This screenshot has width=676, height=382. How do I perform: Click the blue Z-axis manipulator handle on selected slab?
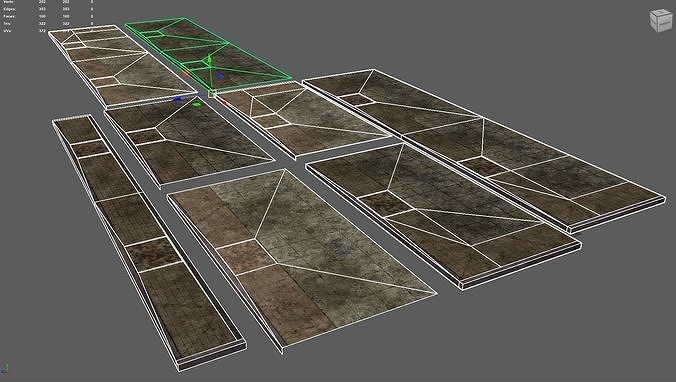click(219, 75)
